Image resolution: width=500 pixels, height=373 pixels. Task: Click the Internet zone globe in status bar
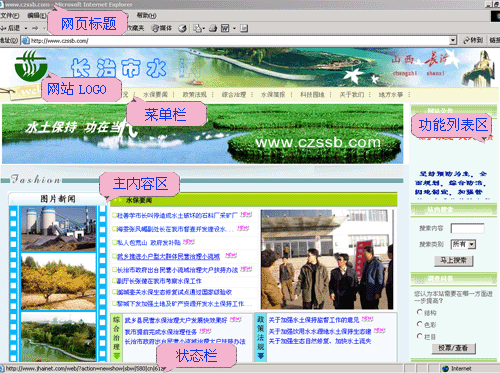(445, 369)
